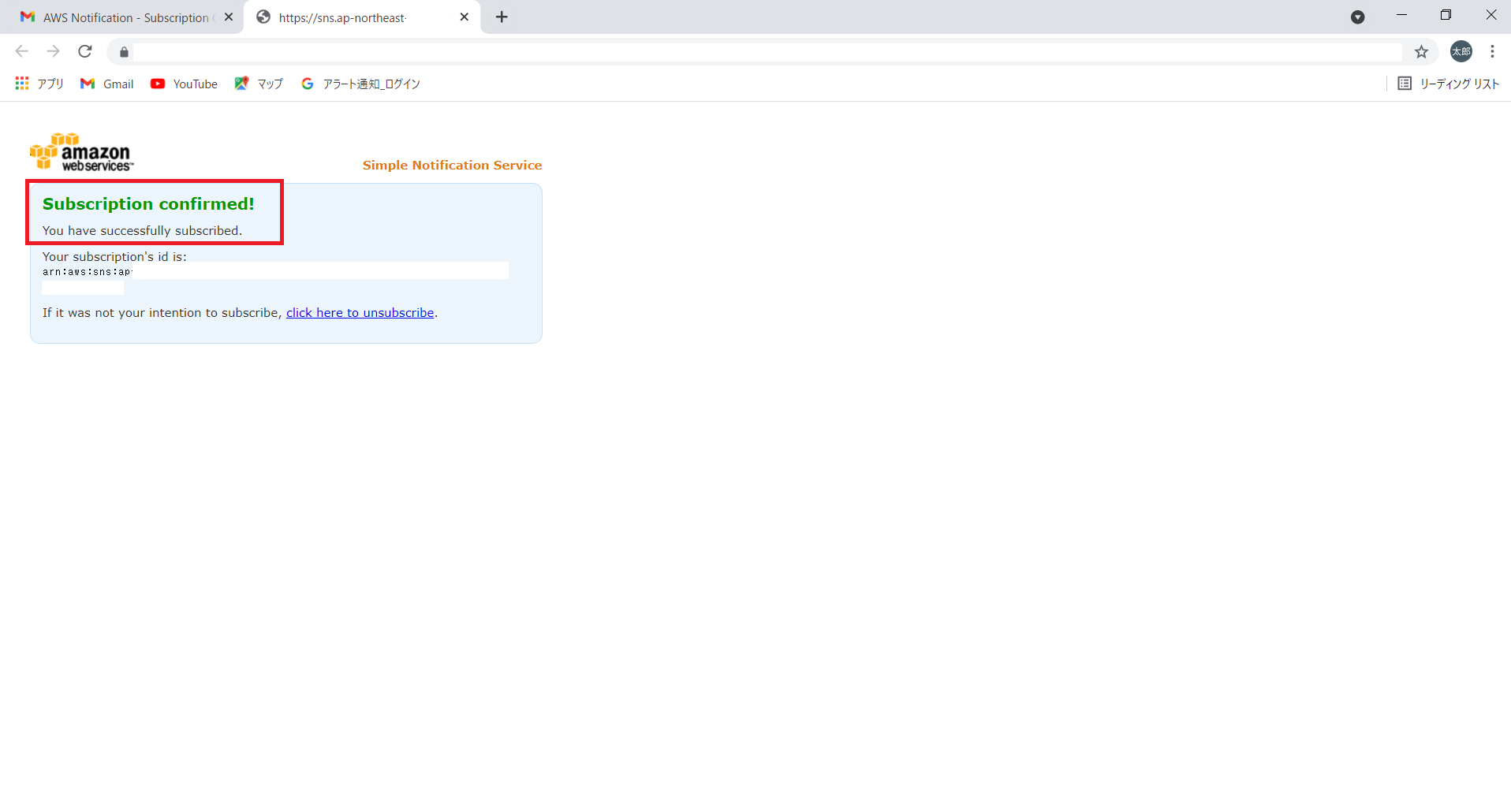Open the アプリ apps bookmark

39,84
